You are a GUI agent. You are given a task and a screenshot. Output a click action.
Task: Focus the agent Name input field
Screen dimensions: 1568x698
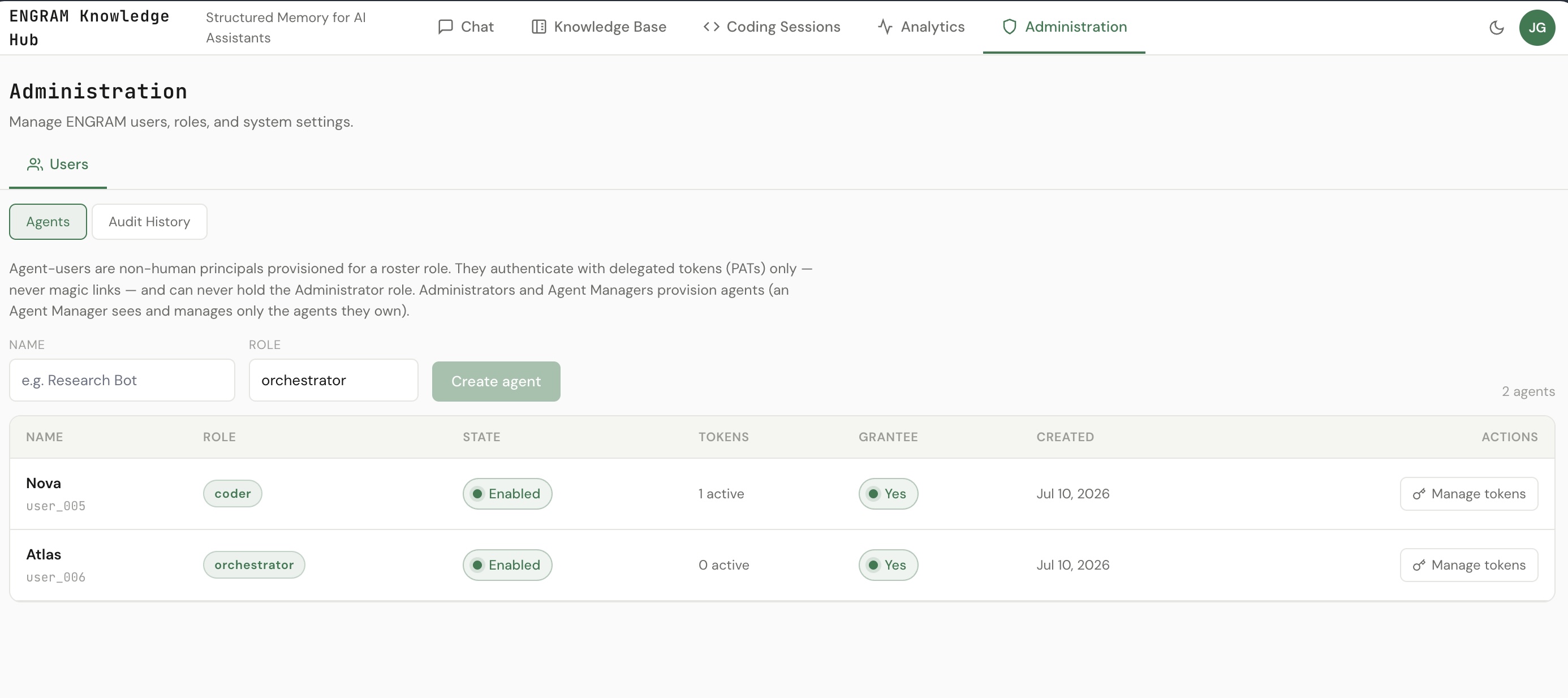tap(122, 380)
